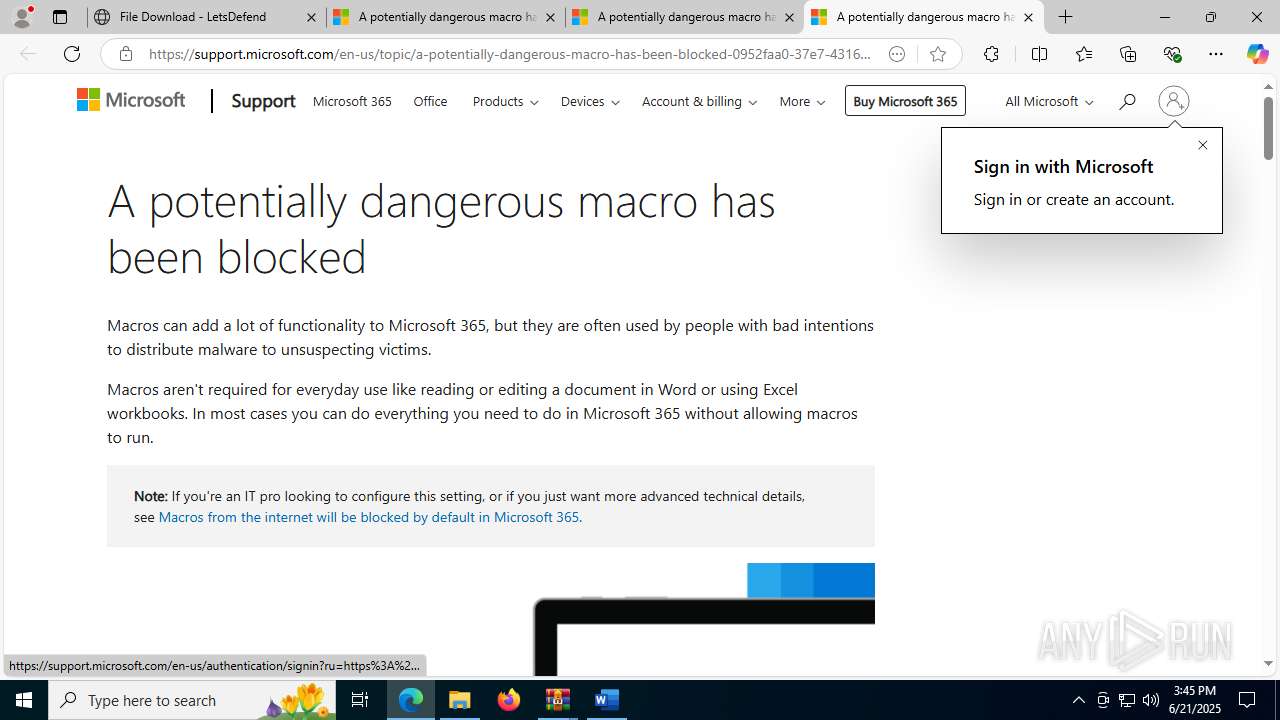The height and width of the screenshot is (720, 1280).
Task: Dismiss the Sign in with Microsoft popup
Action: click(1203, 145)
